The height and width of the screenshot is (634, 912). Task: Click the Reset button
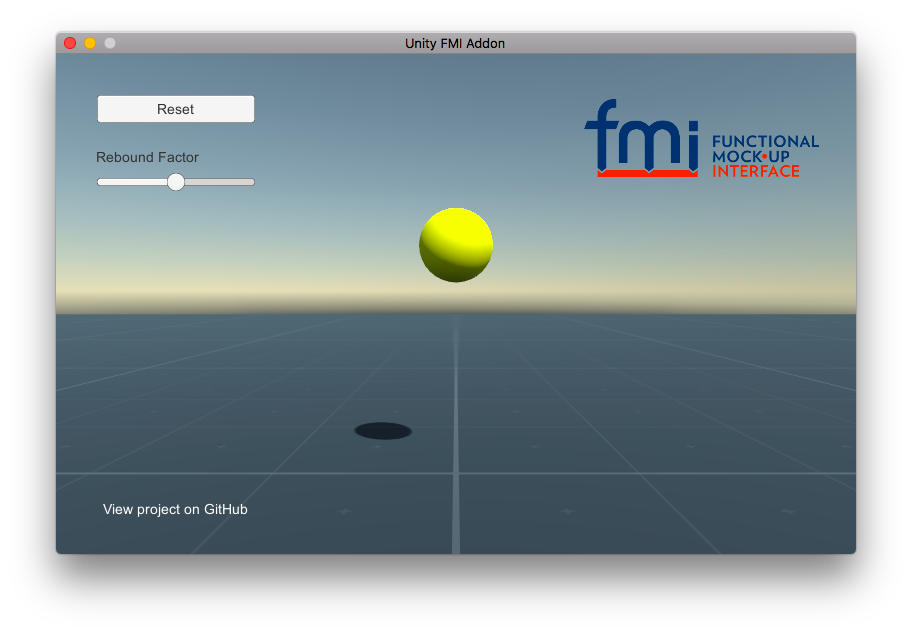176,109
